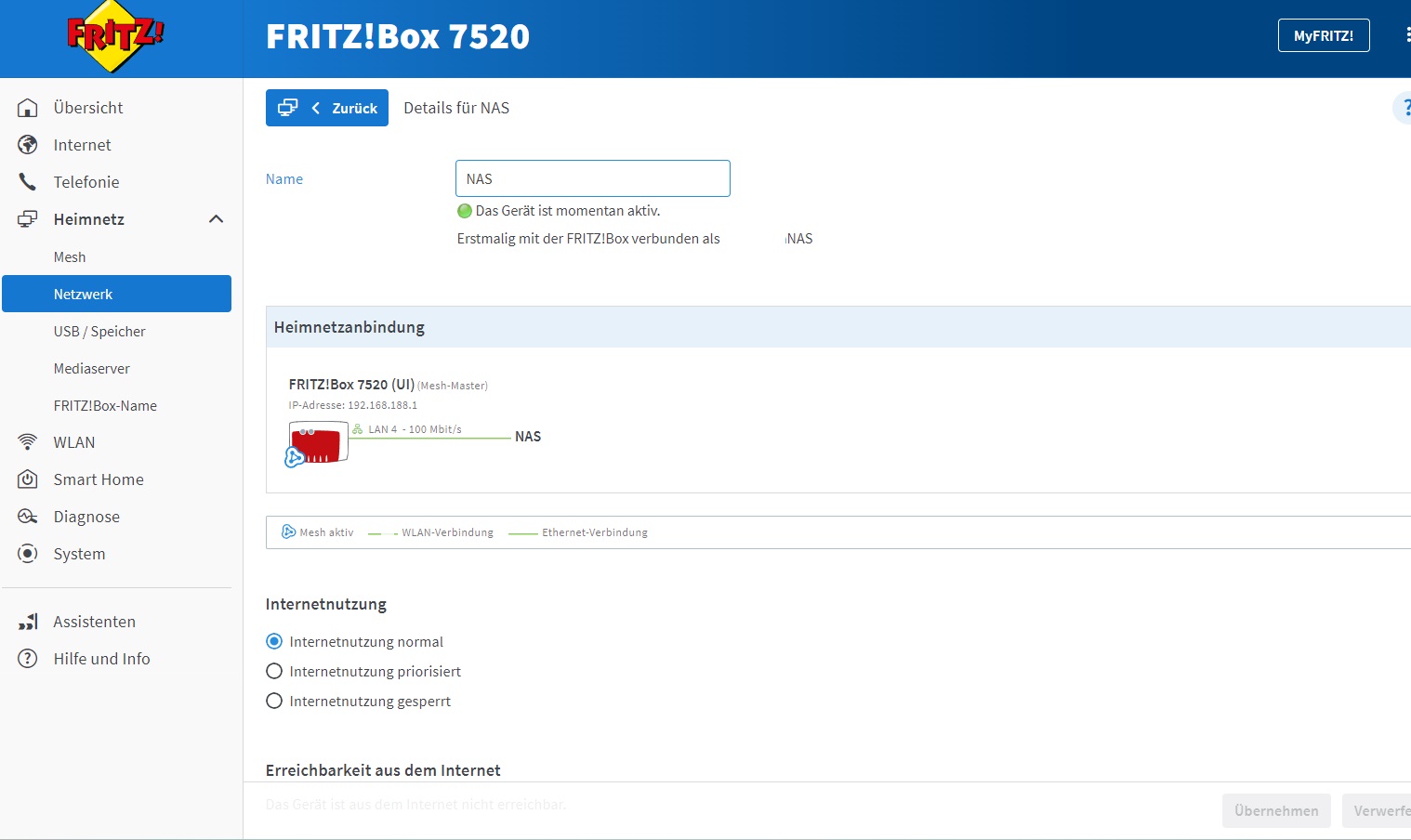The width and height of the screenshot is (1411, 840).
Task: Click the NAS device label in diagram
Action: 528,437
